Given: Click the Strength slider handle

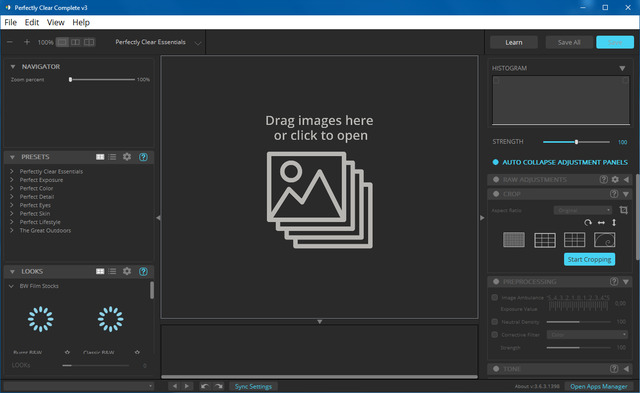Looking at the screenshot, I should [x=576, y=142].
